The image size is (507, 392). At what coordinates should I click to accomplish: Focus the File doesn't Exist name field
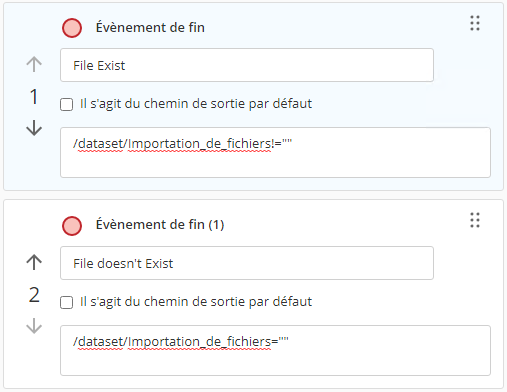[247, 263]
